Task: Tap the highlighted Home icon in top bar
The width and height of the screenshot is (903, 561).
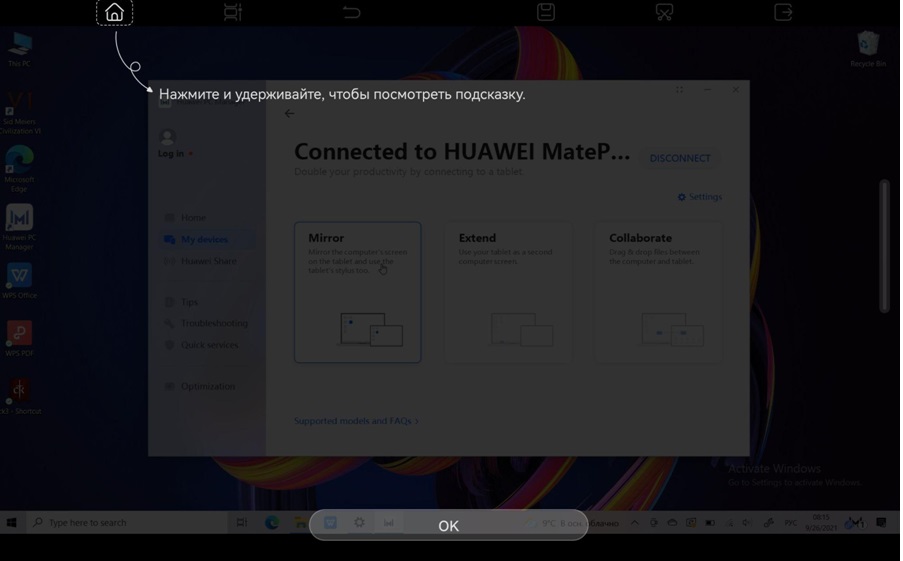Action: point(115,13)
